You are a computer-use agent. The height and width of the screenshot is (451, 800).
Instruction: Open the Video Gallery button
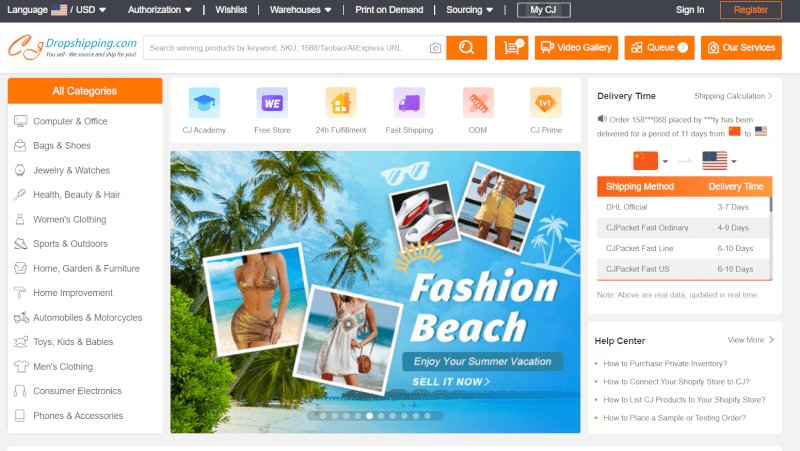(x=576, y=47)
